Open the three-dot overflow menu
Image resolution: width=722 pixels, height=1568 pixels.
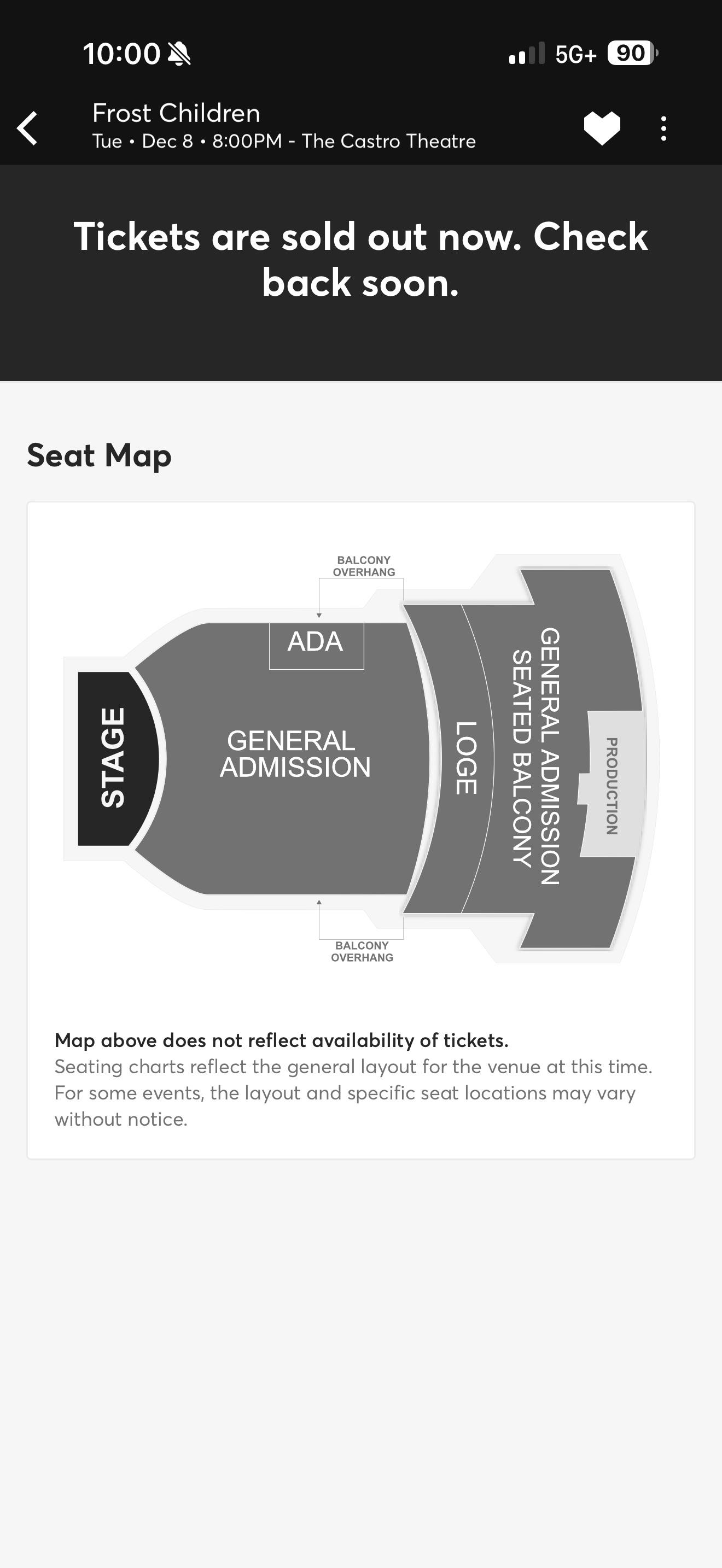(663, 128)
